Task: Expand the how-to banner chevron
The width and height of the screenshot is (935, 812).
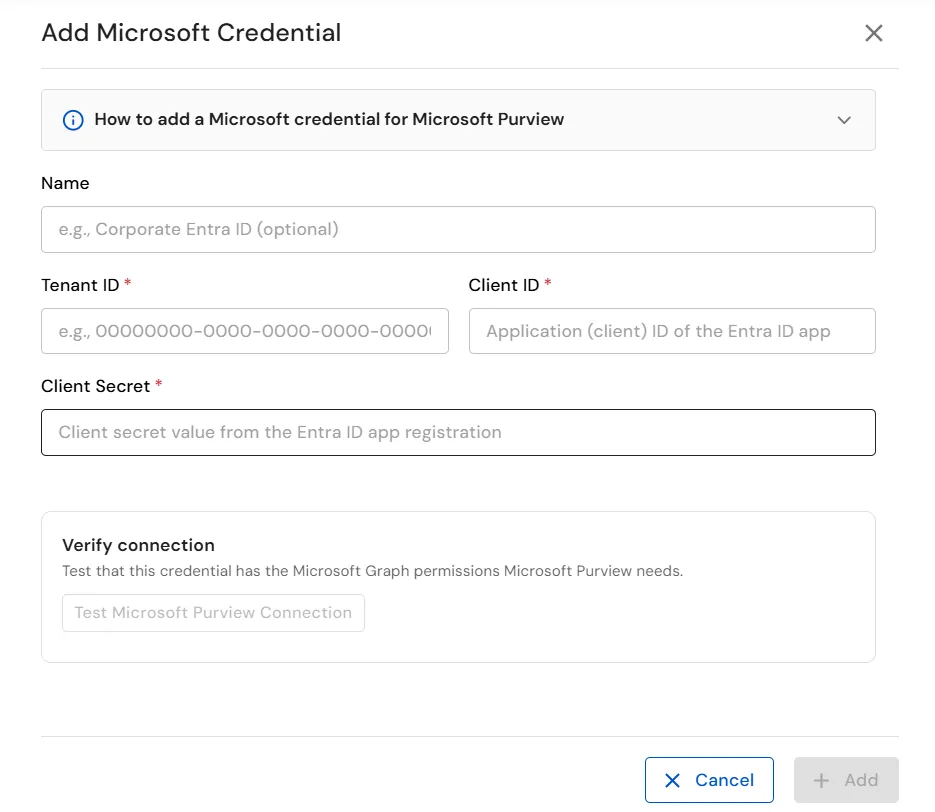Action: pos(843,120)
